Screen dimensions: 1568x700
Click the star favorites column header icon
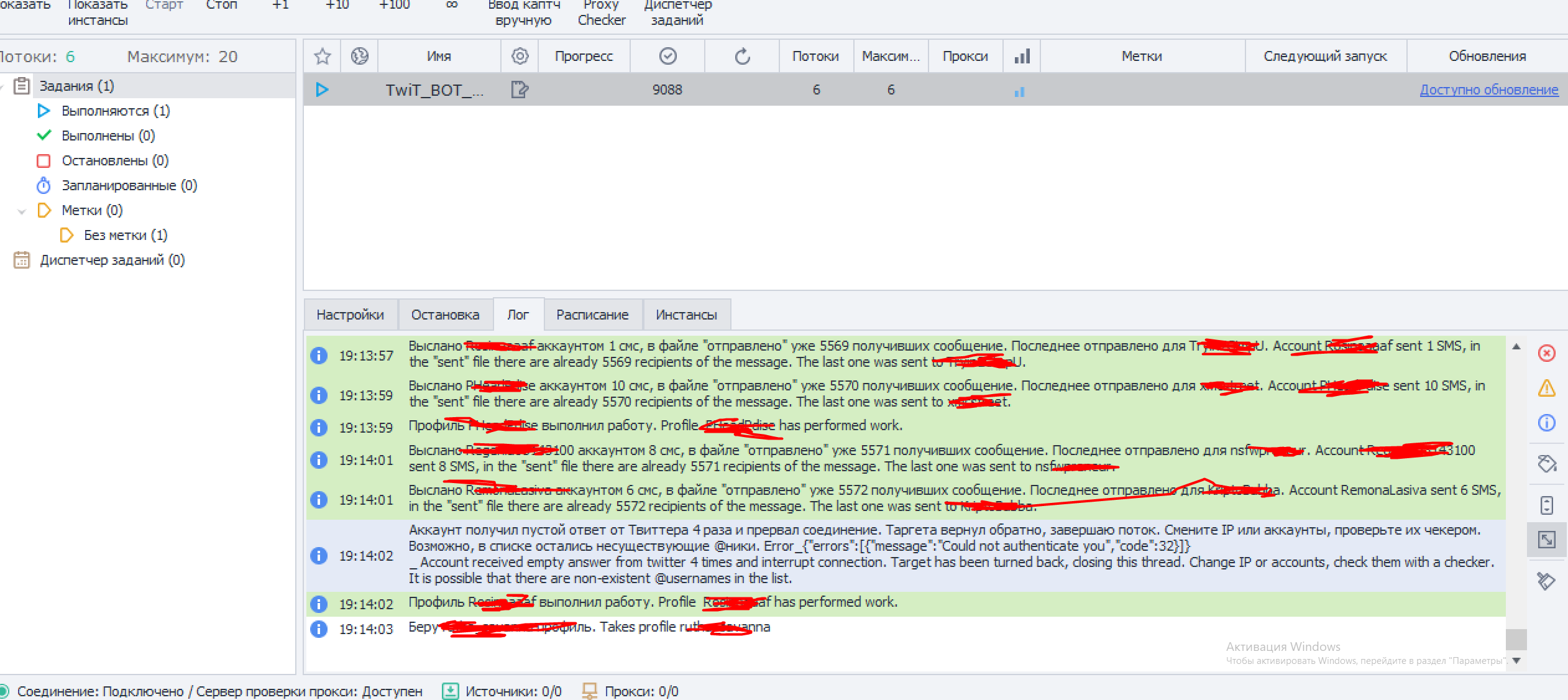pyautogui.click(x=322, y=57)
